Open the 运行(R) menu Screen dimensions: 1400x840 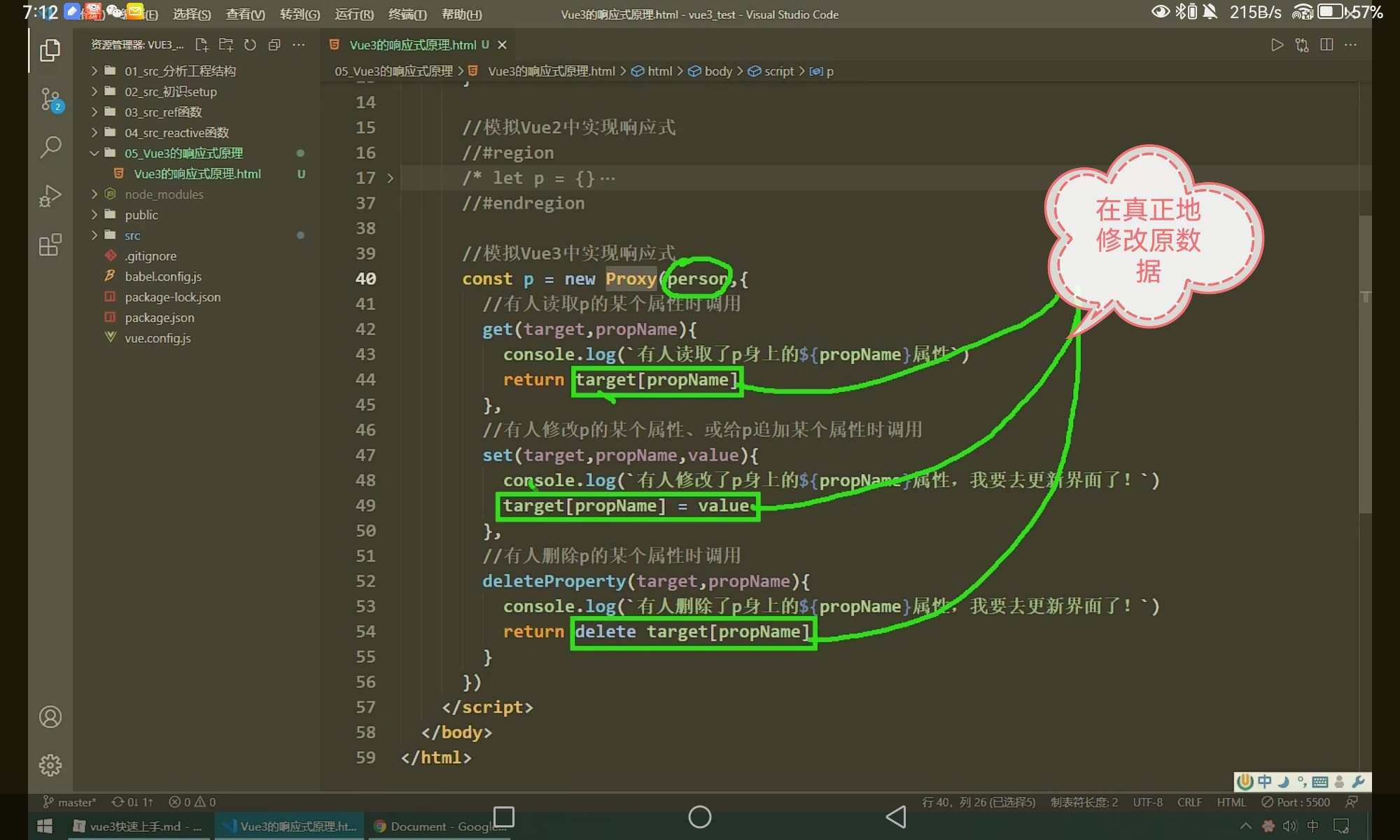(353, 14)
